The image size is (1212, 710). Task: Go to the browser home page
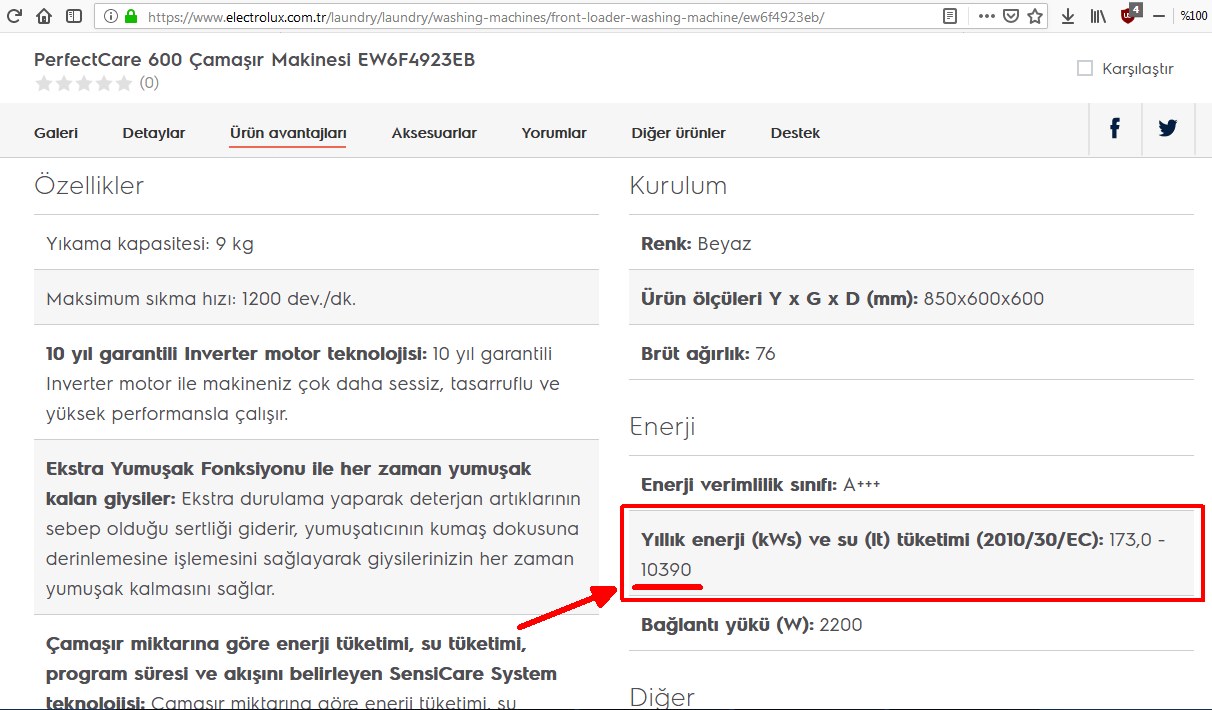coord(44,16)
